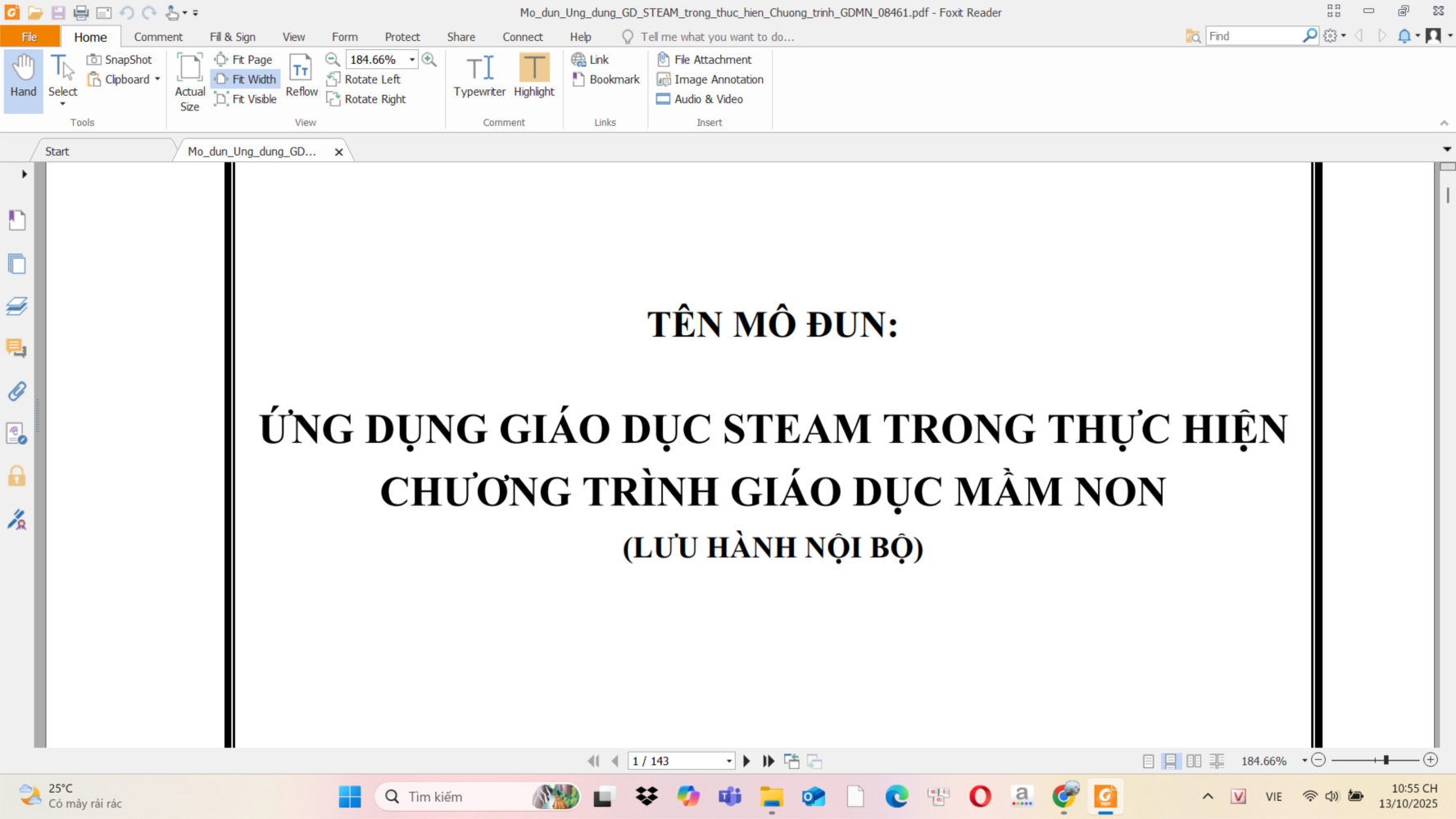Activate the Highlight tool

534,77
